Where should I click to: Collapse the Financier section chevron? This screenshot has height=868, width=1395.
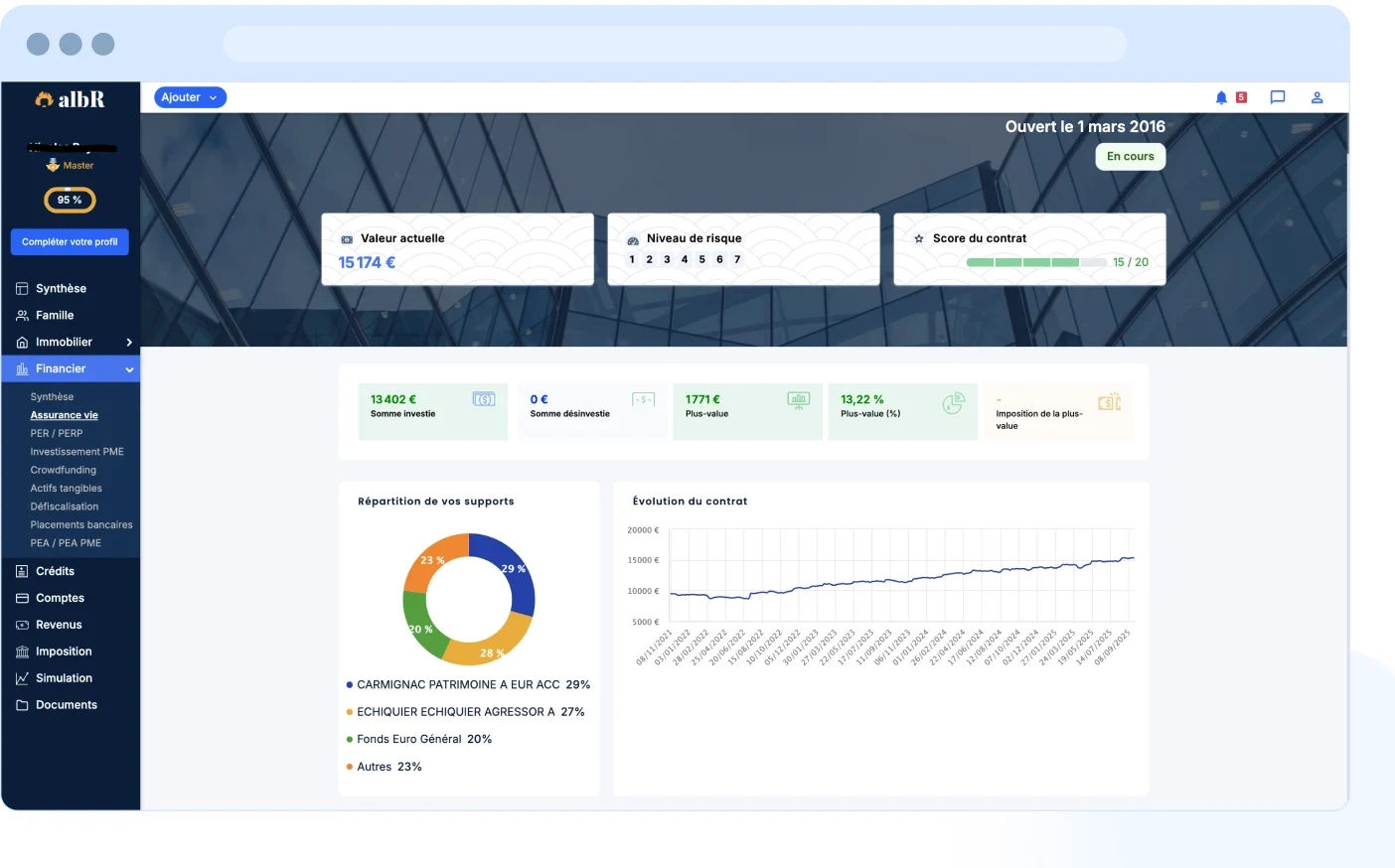(129, 369)
